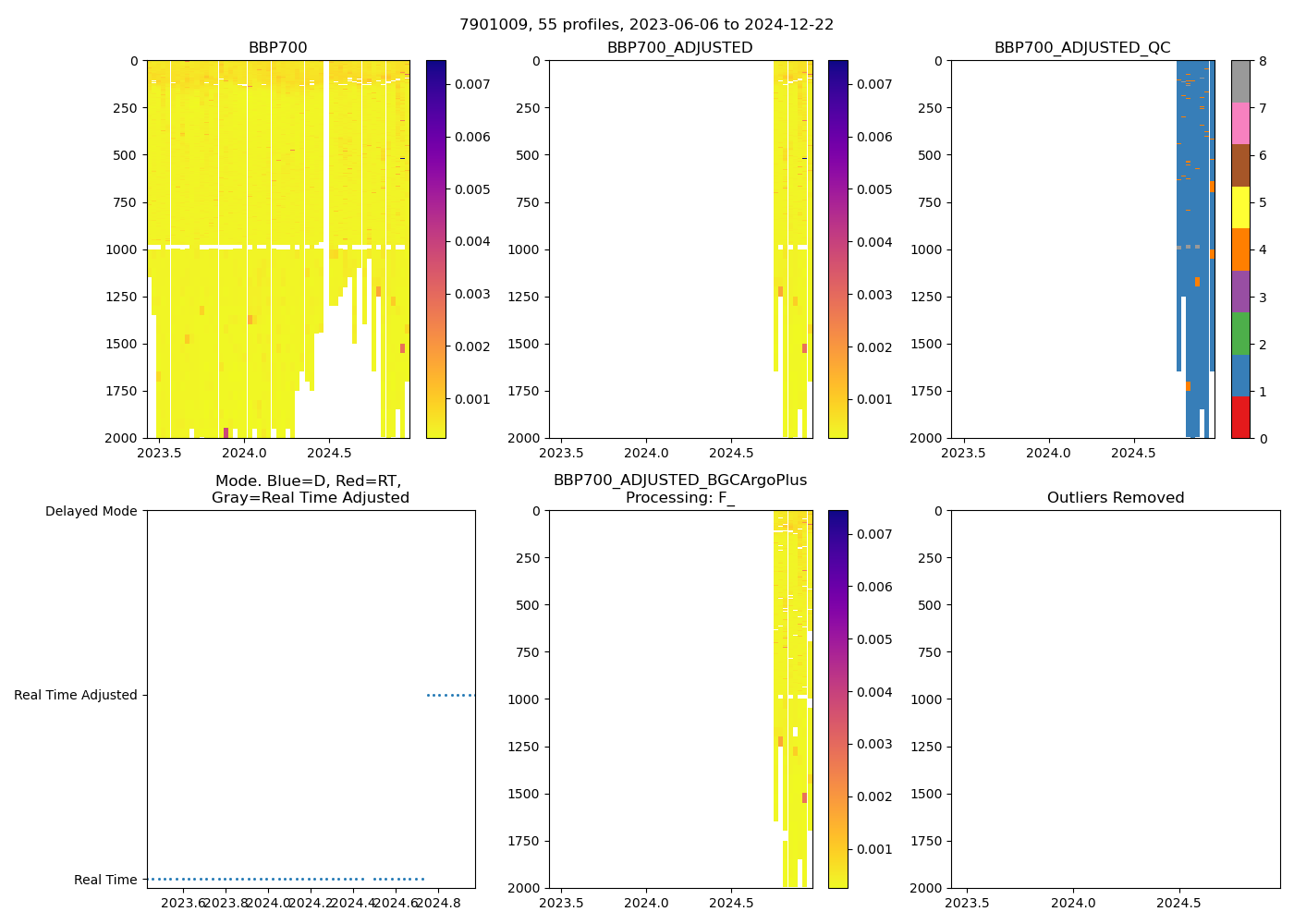Pick the pink segment of the QC colorbar

tap(1240, 124)
